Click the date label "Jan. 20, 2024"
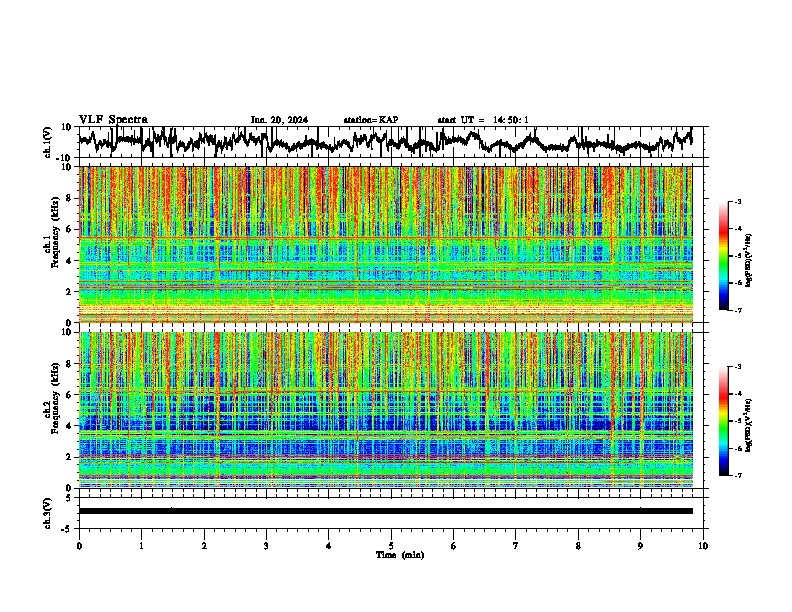 [x=279, y=120]
